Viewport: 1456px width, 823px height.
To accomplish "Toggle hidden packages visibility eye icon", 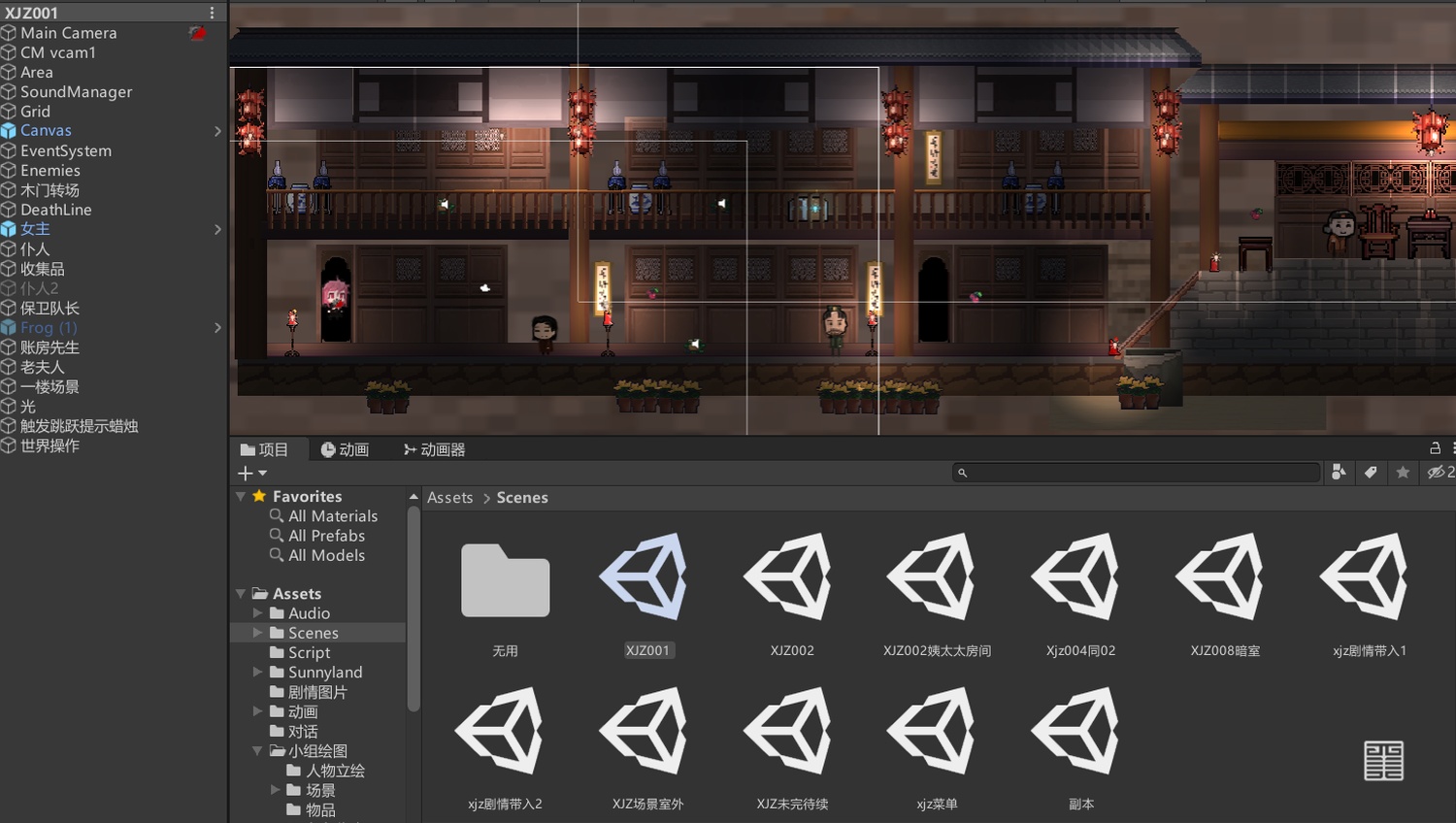I will 1437,473.
